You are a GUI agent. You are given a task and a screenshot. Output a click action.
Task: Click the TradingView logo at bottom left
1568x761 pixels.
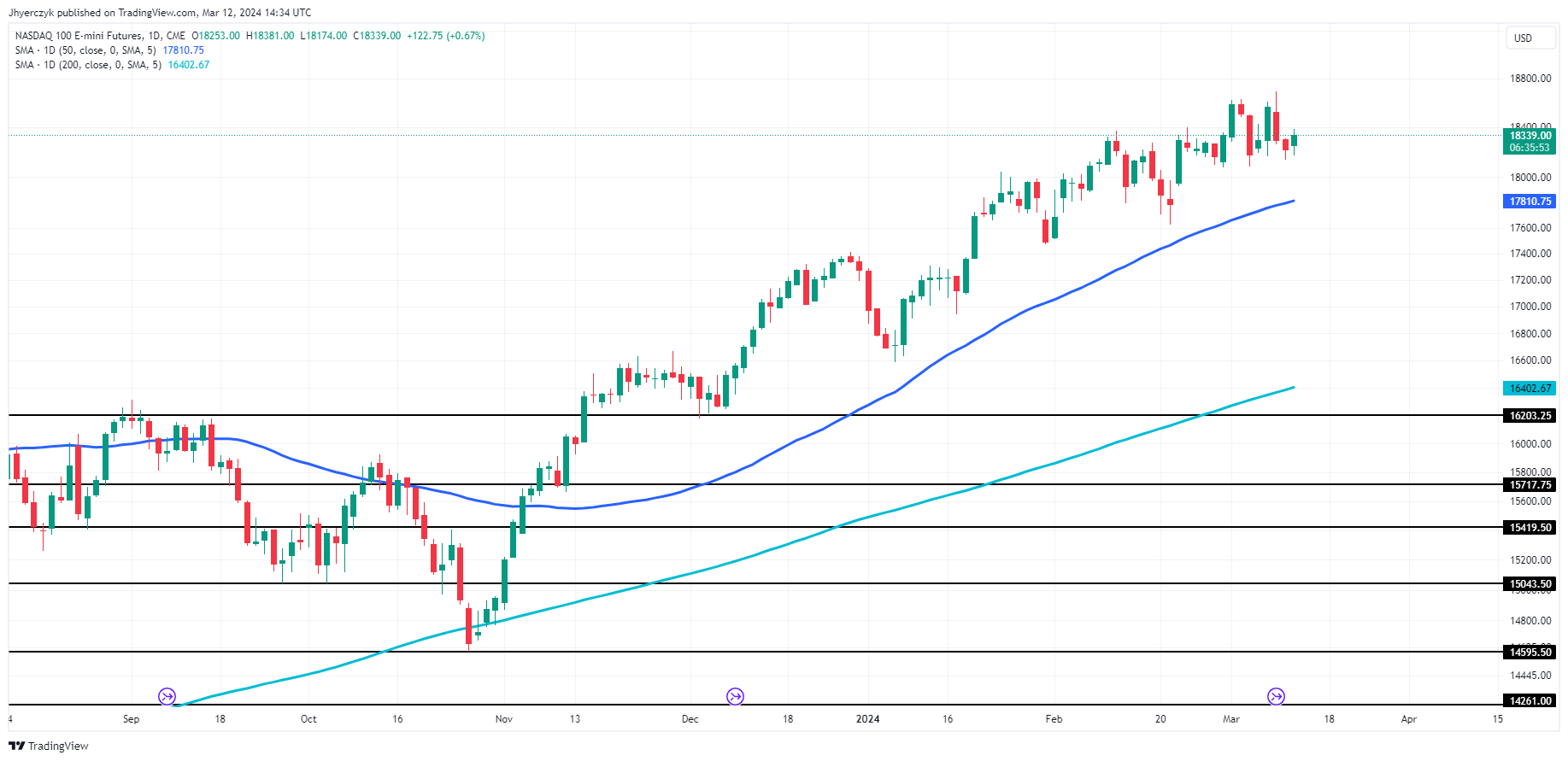[x=50, y=746]
